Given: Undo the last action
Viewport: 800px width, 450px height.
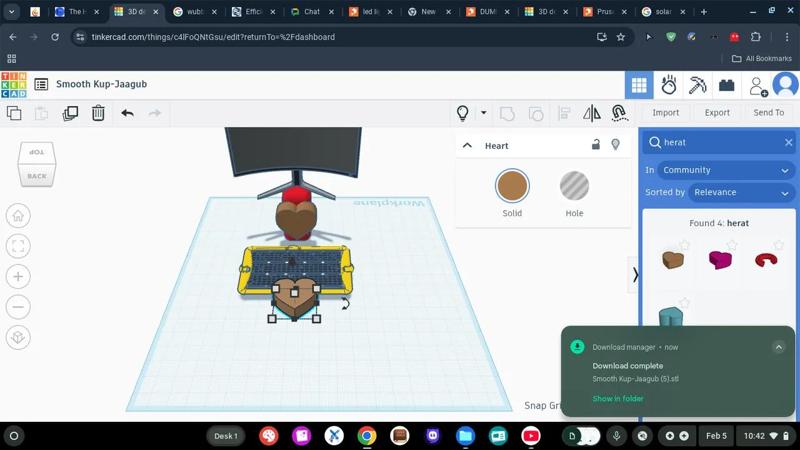Looking at the screenshot, I should click(x=128, y=113).
